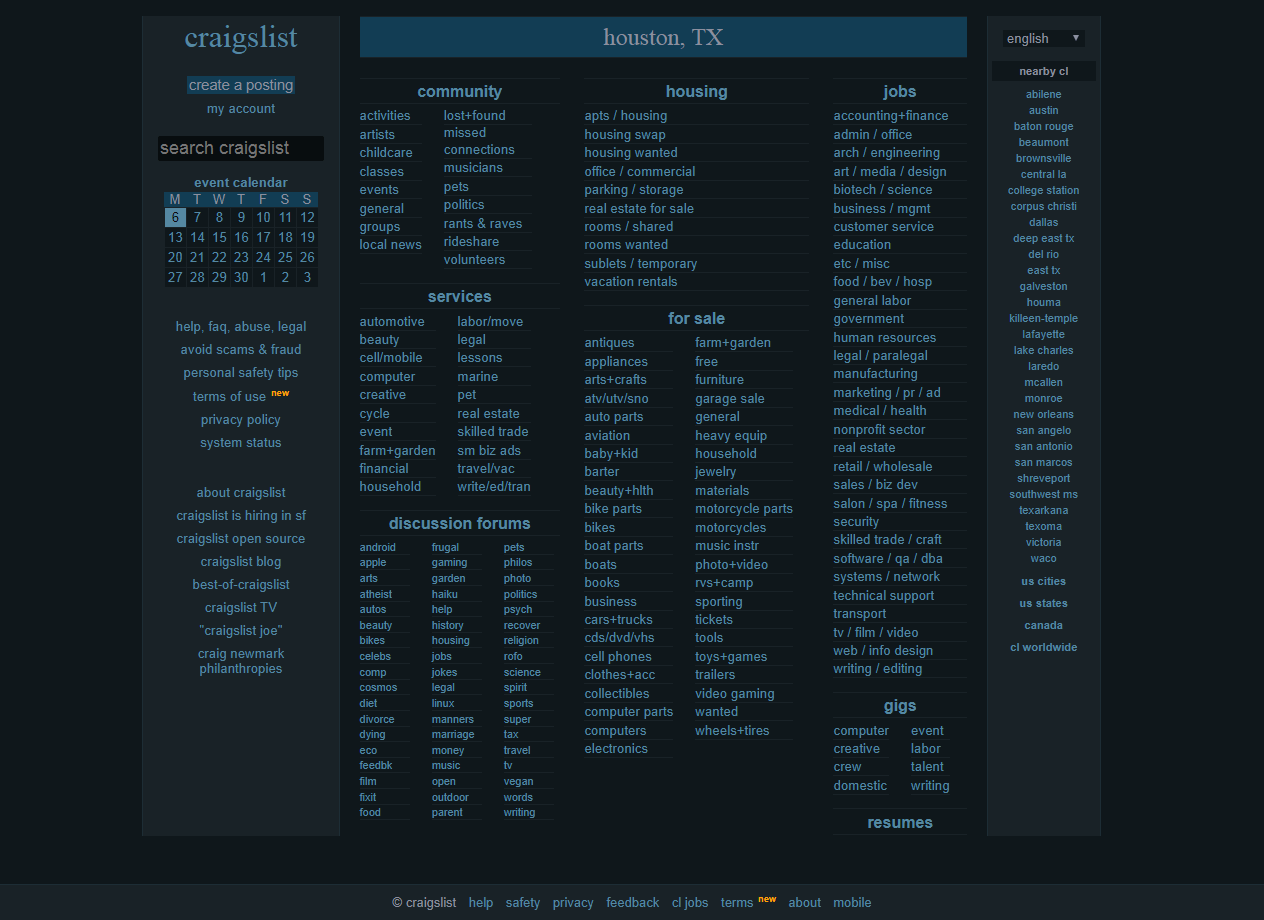
Task: Open the services section heading
Action: 460,296
